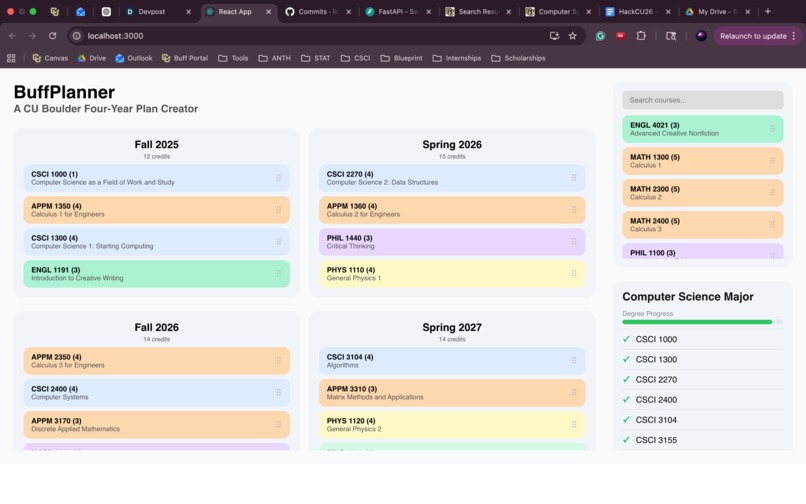Viewport: 806px width, 504px height.
Task: Open the Tools bookmarks folder
Action: coord(233,58)
